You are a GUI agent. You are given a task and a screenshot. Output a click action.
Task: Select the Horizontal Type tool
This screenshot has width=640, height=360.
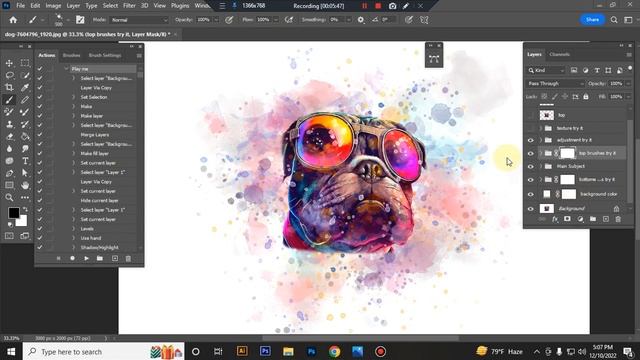[25, 161]
